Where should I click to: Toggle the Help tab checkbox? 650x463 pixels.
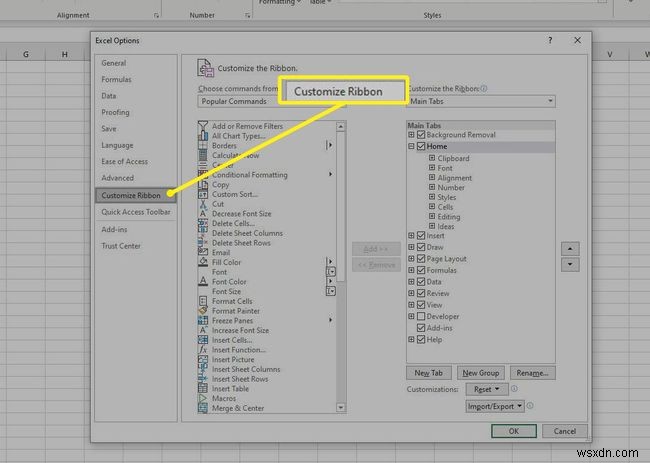pyautogui.click(x=421, y=339)
